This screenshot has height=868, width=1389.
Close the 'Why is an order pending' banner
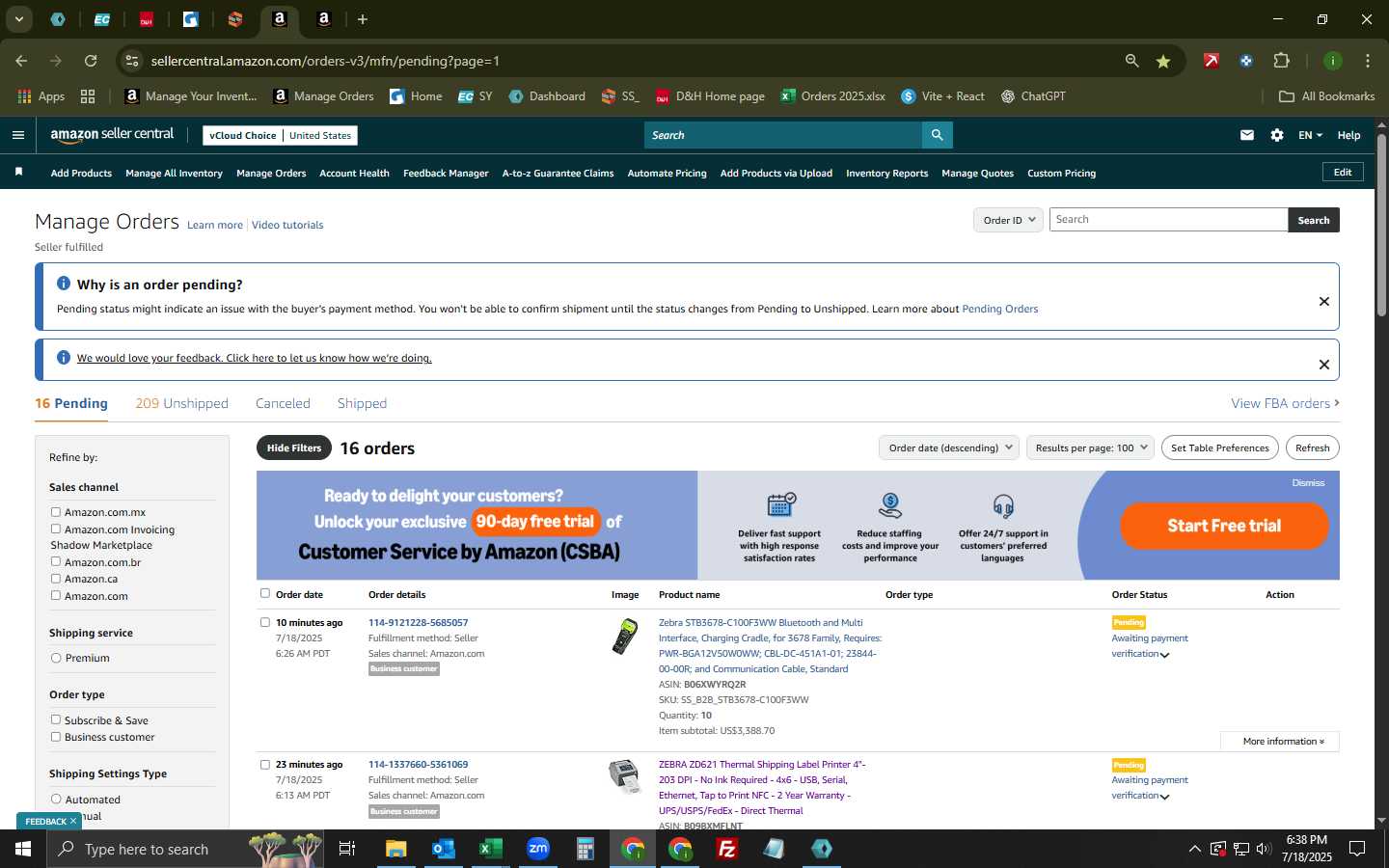click(x=1324, y=301)
